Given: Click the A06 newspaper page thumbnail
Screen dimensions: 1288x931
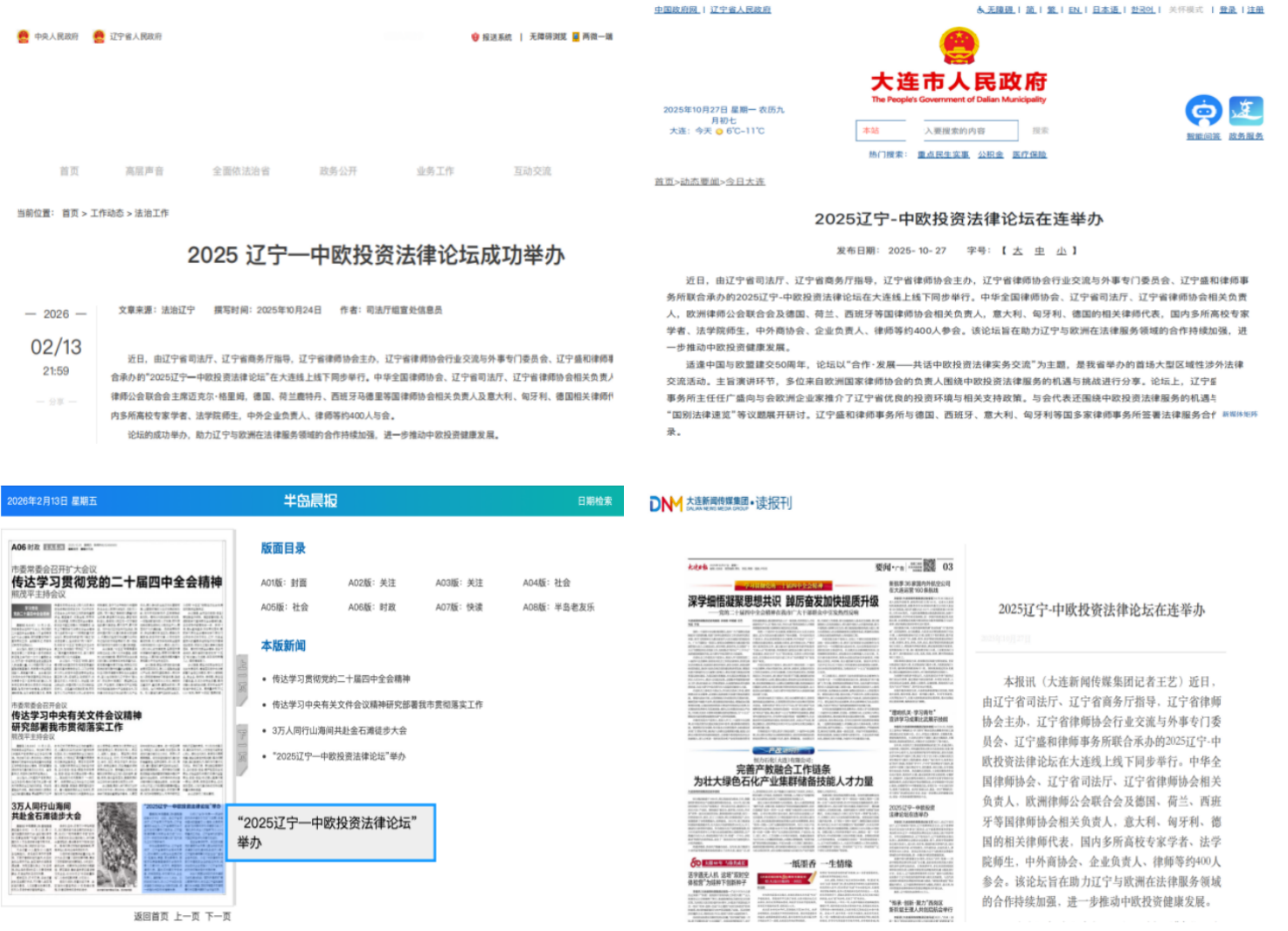Looking at the screenshot, I should [118, 716].
